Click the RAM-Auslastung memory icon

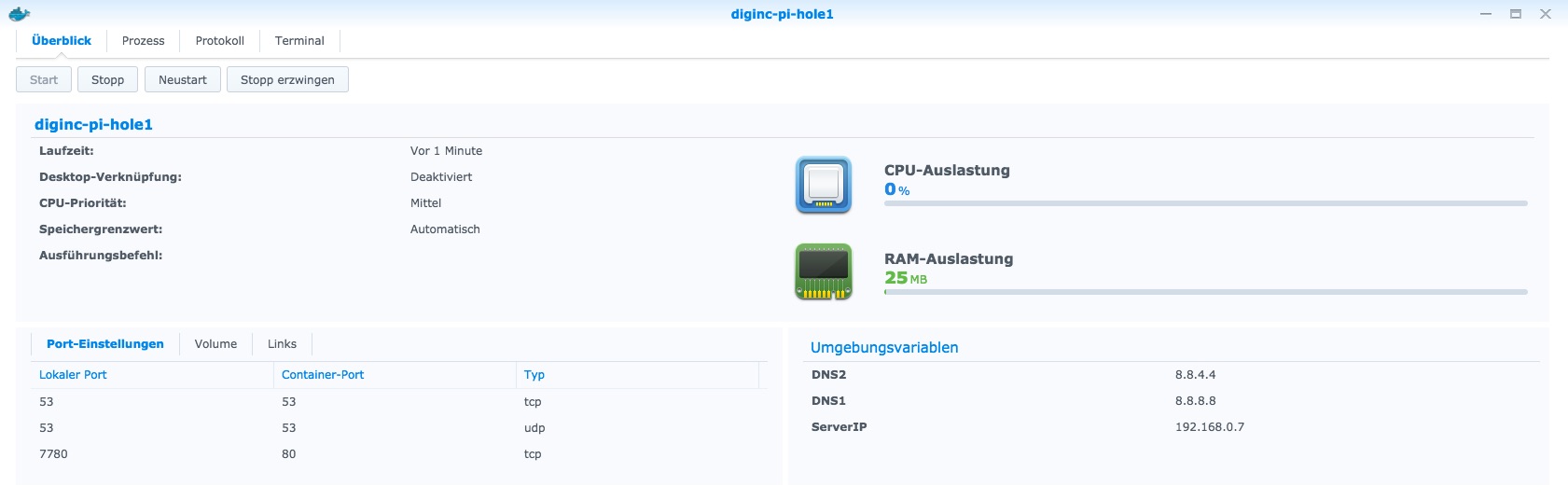[824, 271]
